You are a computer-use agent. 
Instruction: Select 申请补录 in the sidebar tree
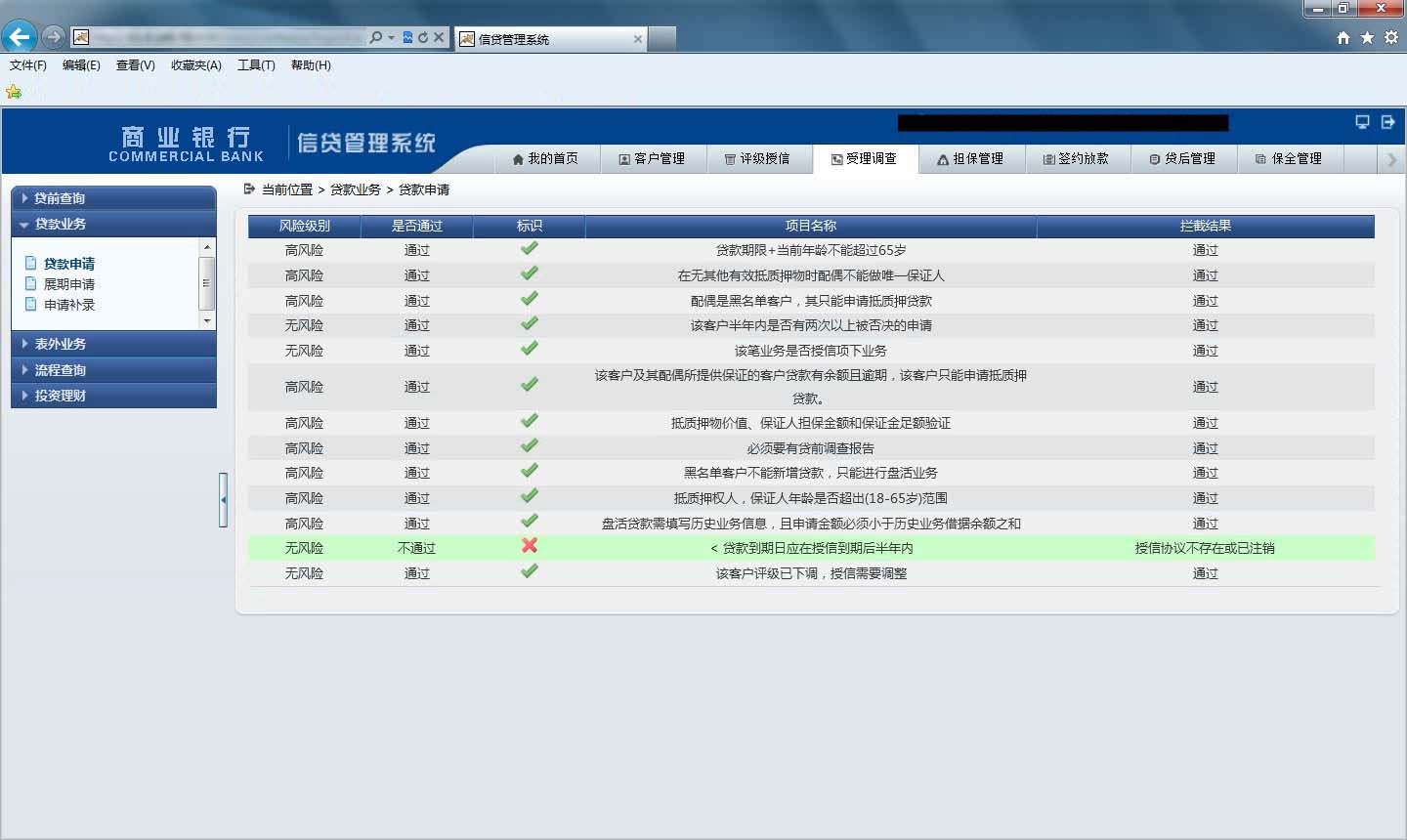tap(68, 305)
